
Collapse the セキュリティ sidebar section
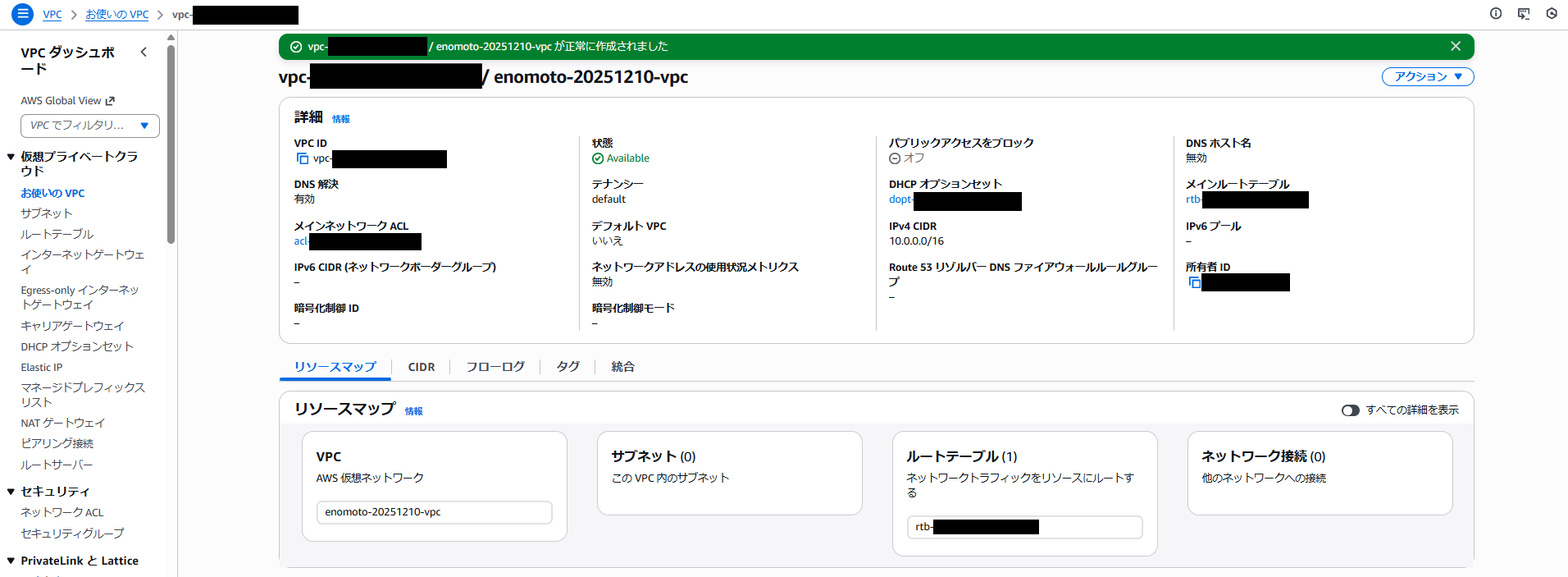[x=11, y=492]
